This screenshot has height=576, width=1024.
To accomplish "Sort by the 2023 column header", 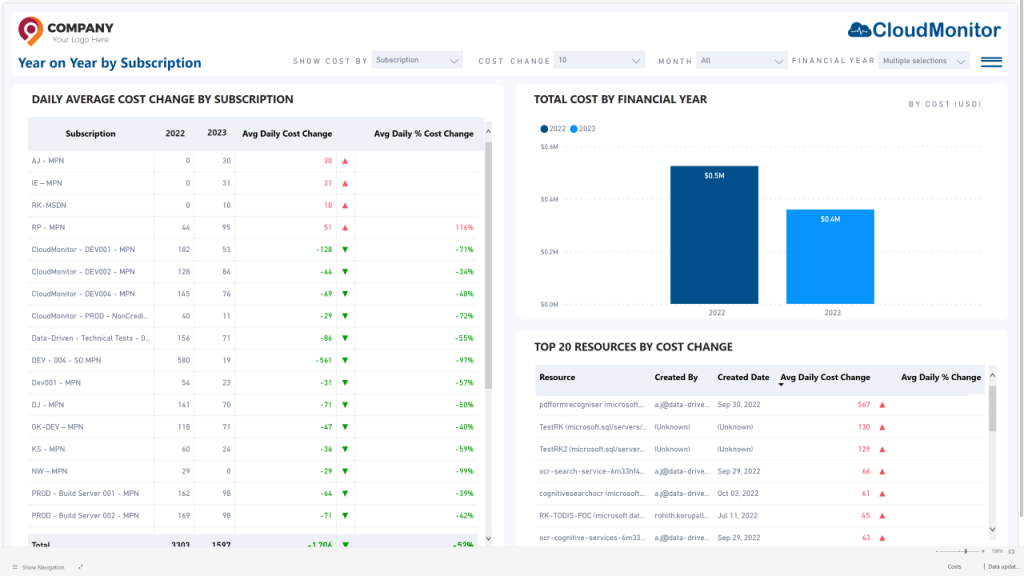I will (x=217, y=133).
